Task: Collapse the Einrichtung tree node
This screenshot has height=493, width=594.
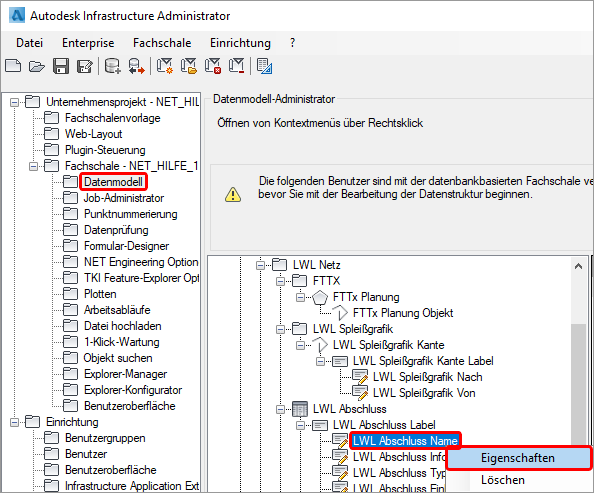Action: (x=14, y=422)
